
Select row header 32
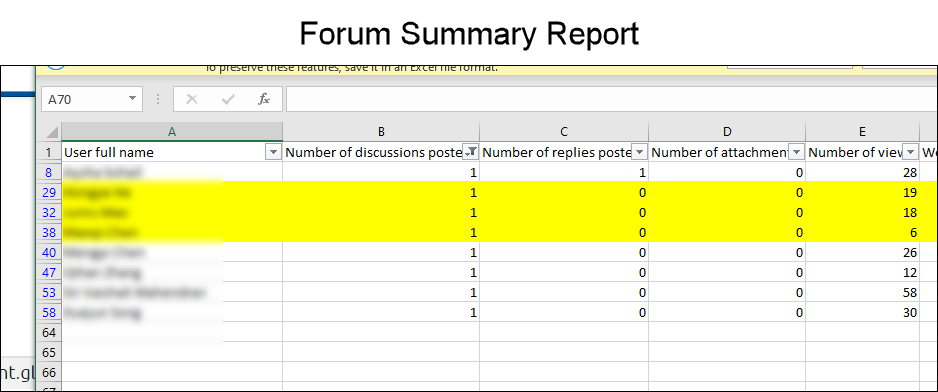click(49, 212)
